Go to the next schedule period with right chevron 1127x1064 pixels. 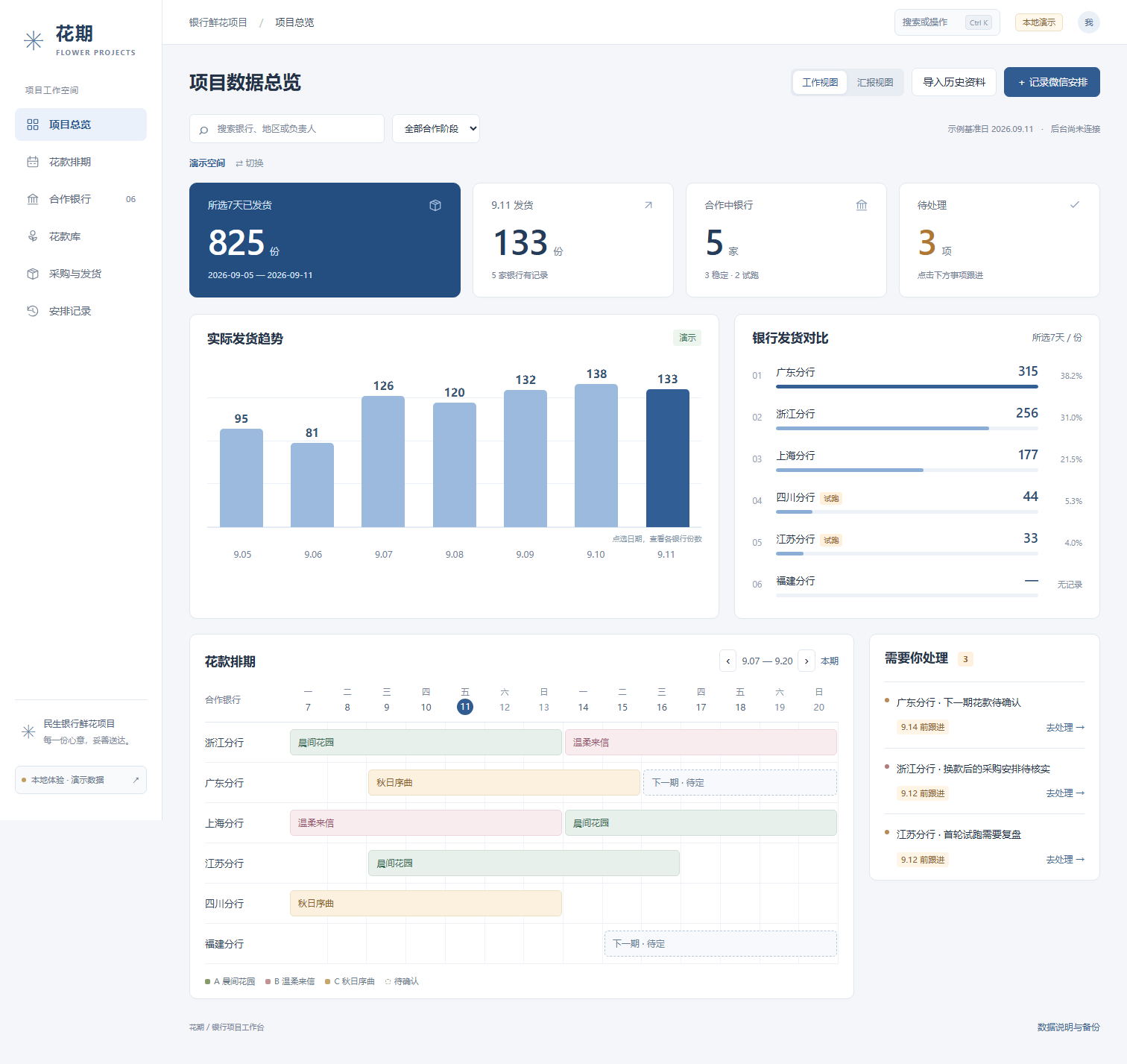tap(806, 661)
